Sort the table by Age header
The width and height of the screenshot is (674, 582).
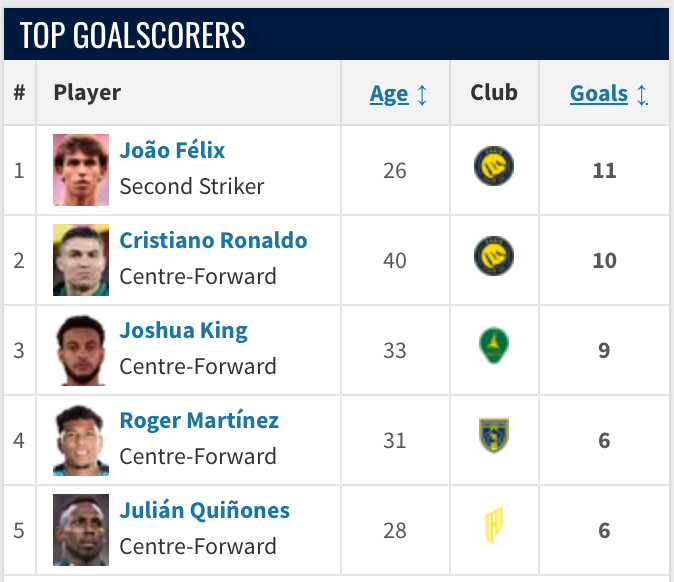point(389,94)
